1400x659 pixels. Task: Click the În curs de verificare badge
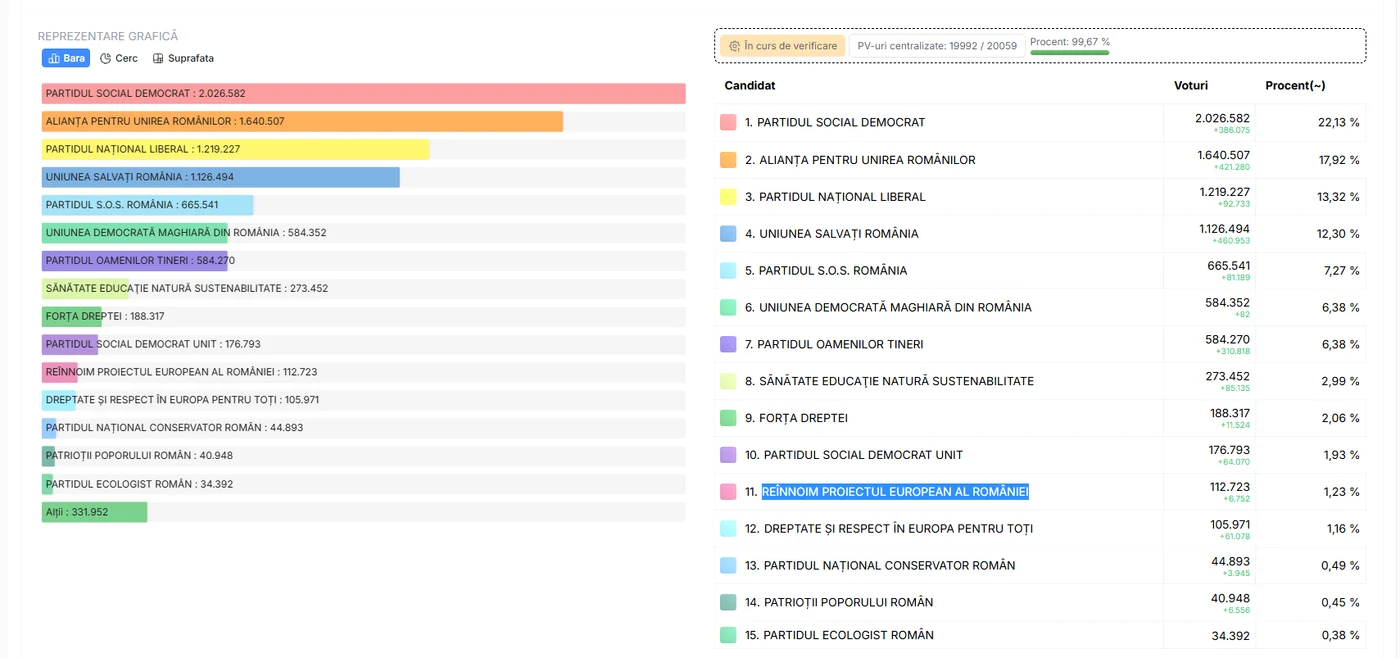[783, 46]
